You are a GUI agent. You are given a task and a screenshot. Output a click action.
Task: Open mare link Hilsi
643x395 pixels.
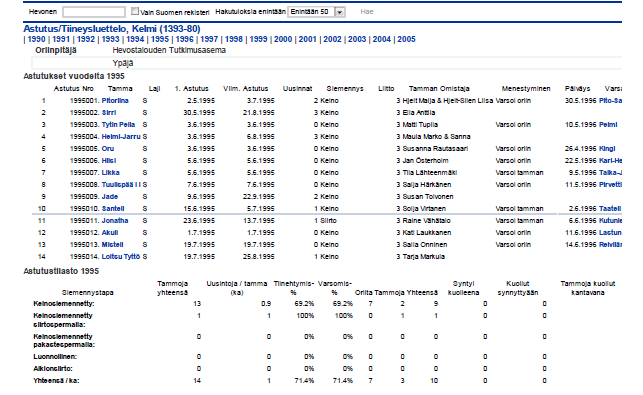[109, 161]
